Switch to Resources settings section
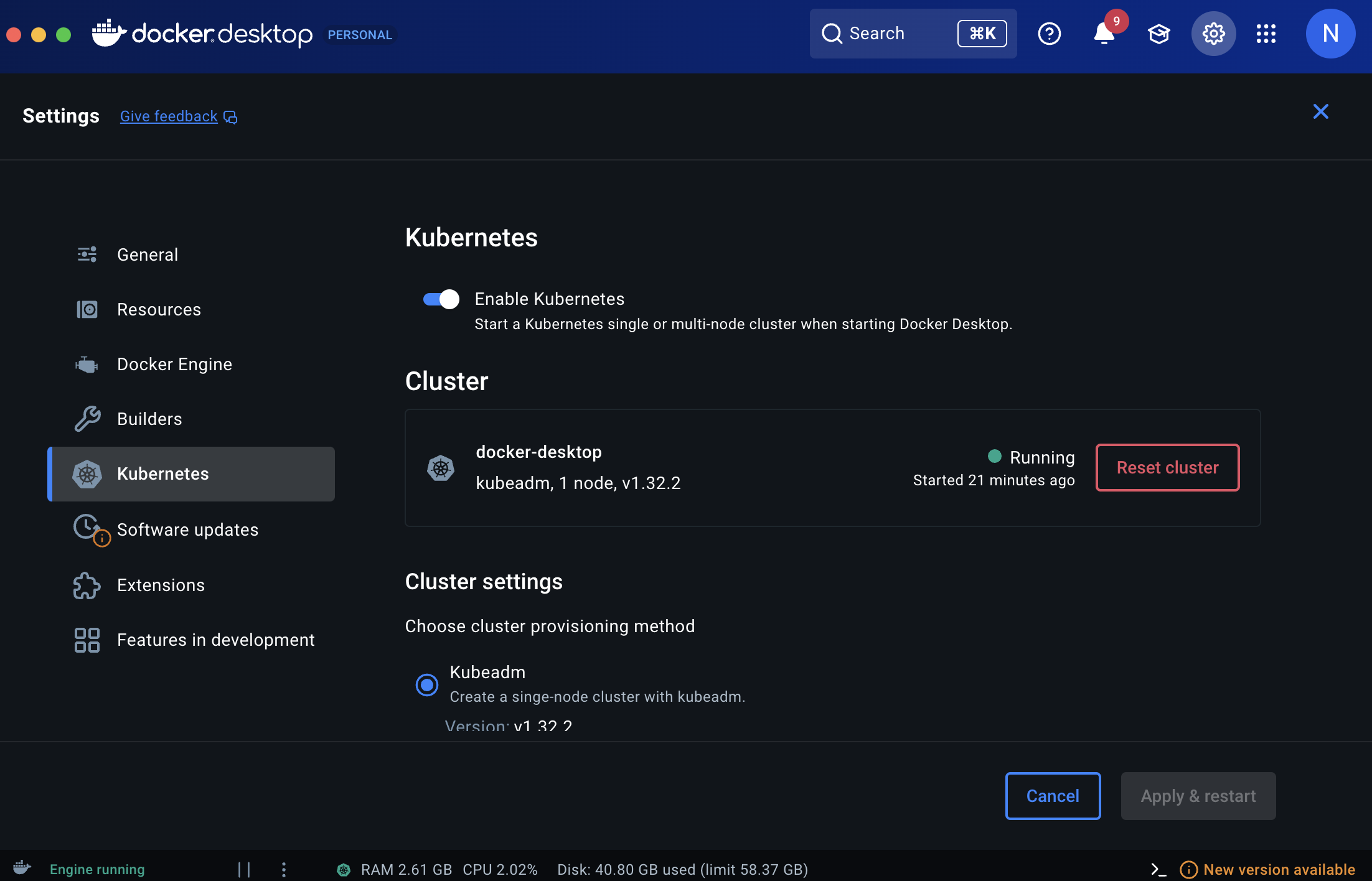This screenshot has width=1372, height=881. click(x=159, y=309)
